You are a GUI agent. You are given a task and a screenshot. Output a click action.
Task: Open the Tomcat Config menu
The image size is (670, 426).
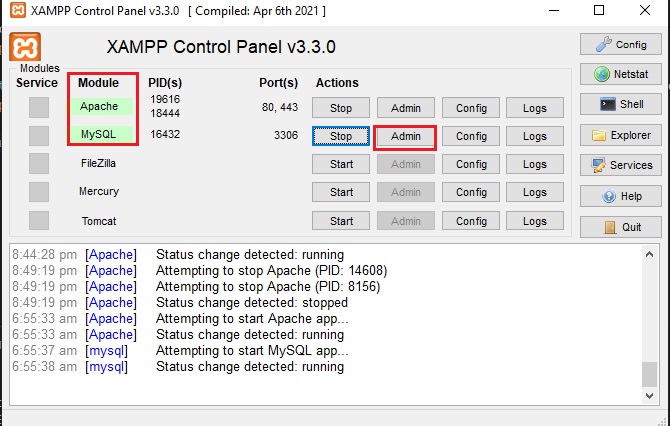pos(471,221)
